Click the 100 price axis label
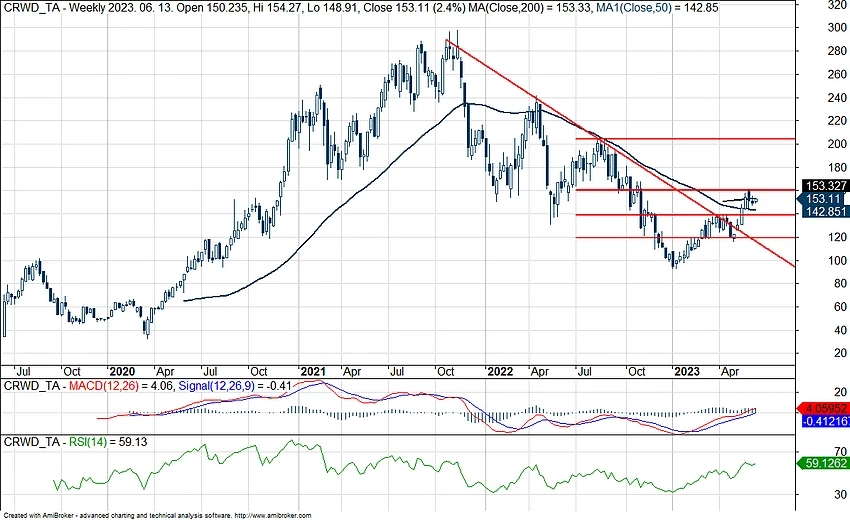The height and width of the screenshot is (520, 850). pos(838,261)
